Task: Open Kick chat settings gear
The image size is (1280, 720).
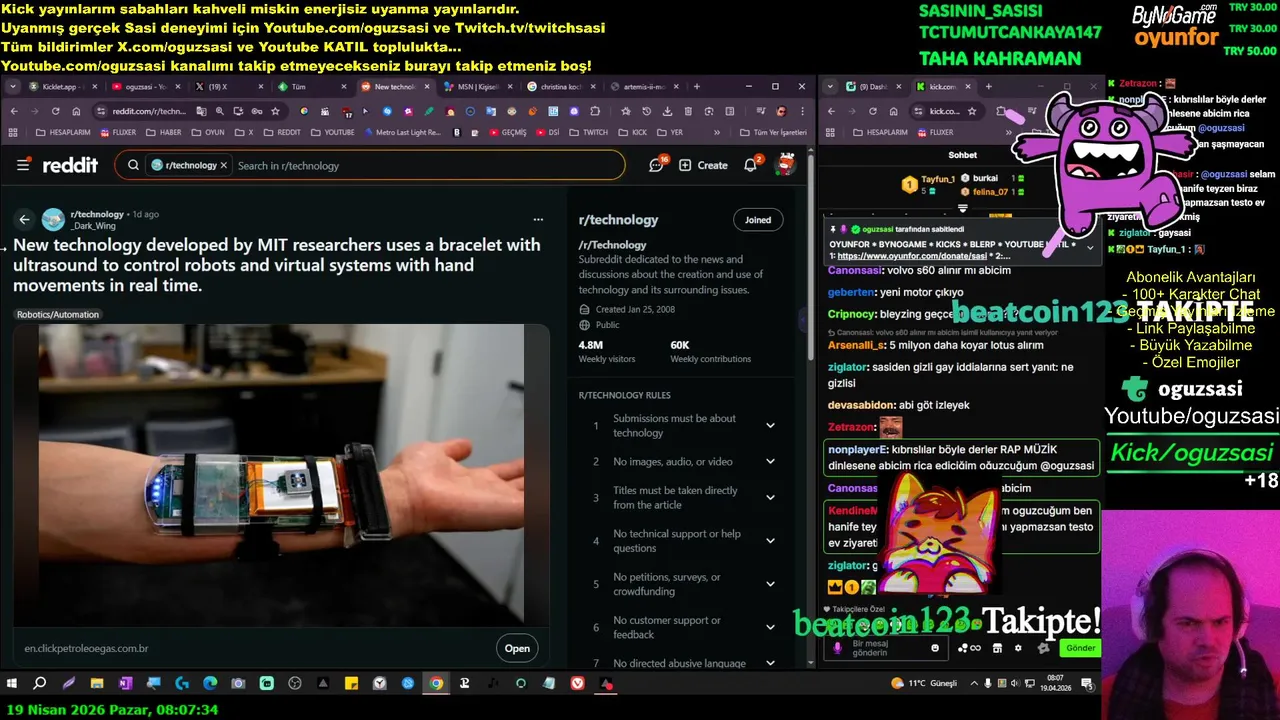Action: coord(1018,648)
